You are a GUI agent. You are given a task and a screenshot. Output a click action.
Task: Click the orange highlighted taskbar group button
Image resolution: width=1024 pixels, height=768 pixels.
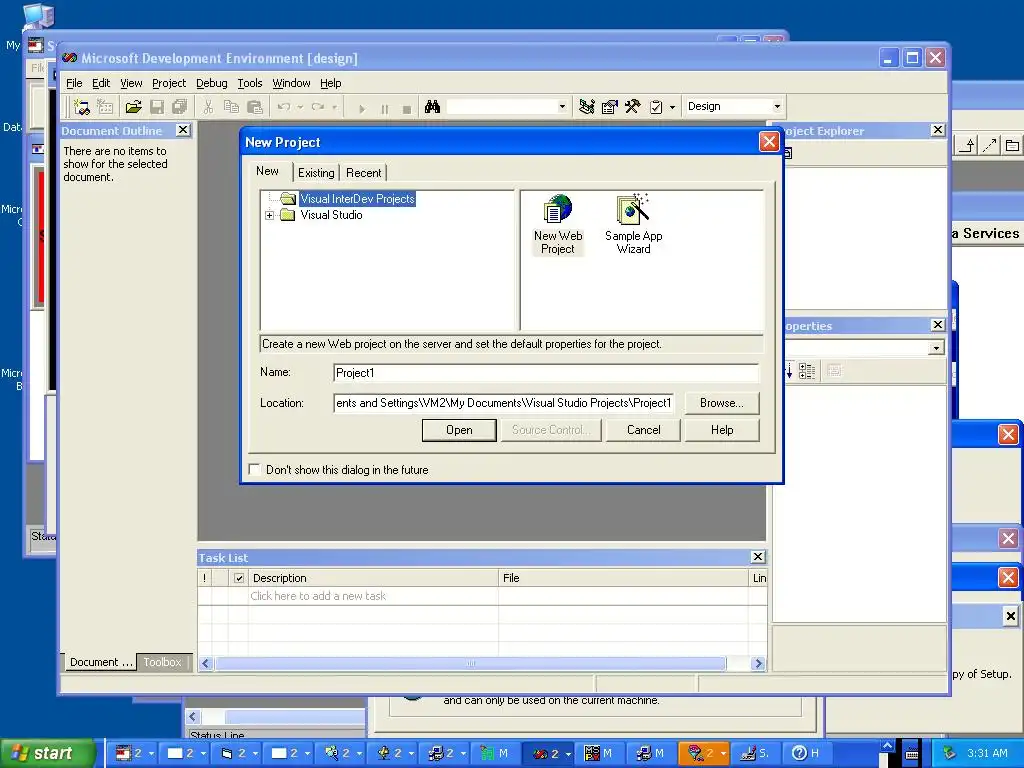(x=703, y=754)
